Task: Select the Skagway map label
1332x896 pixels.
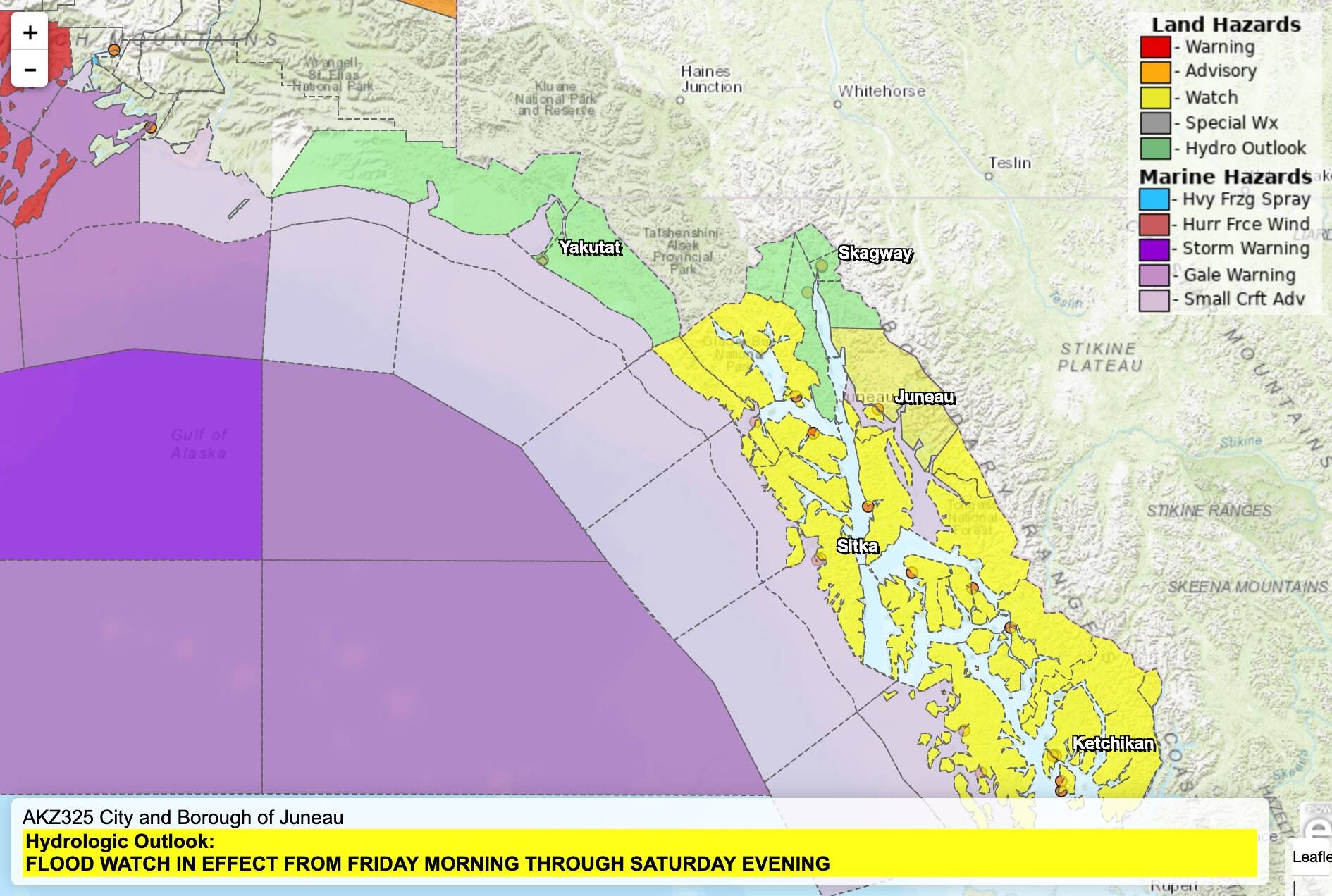Action: pos(876,253)
